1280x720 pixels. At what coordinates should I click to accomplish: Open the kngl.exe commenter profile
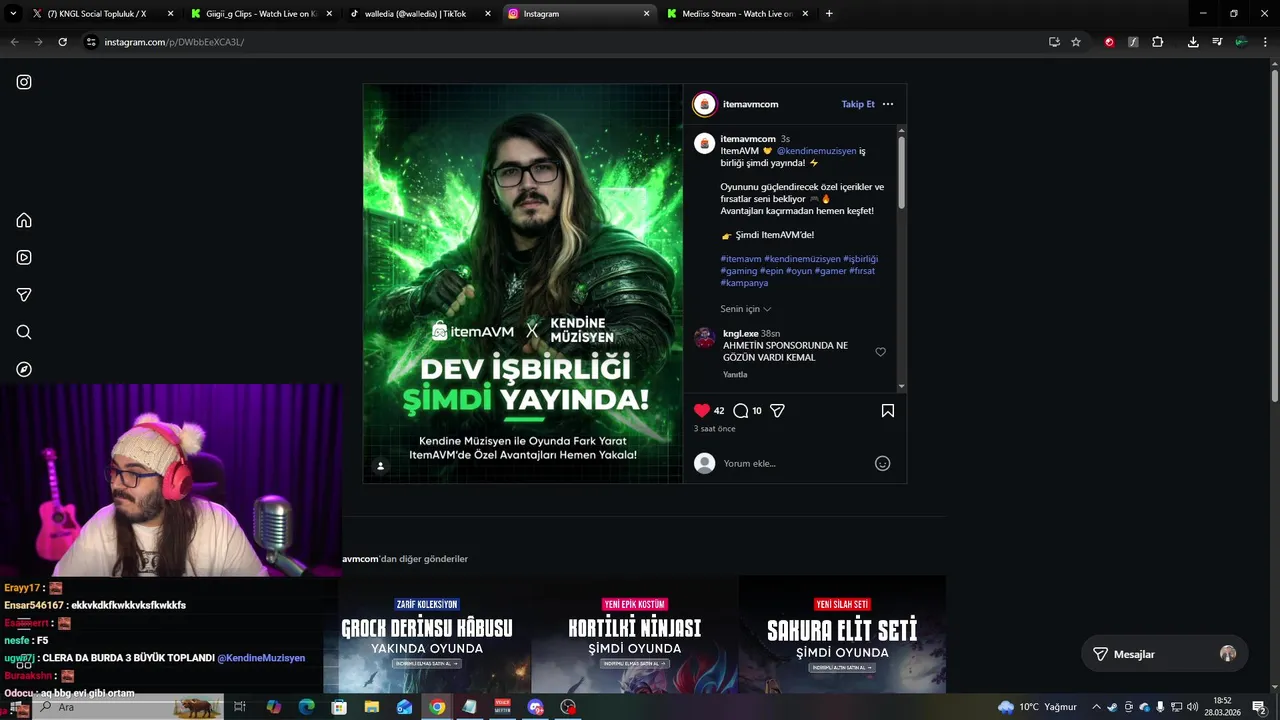coord(741,333)
